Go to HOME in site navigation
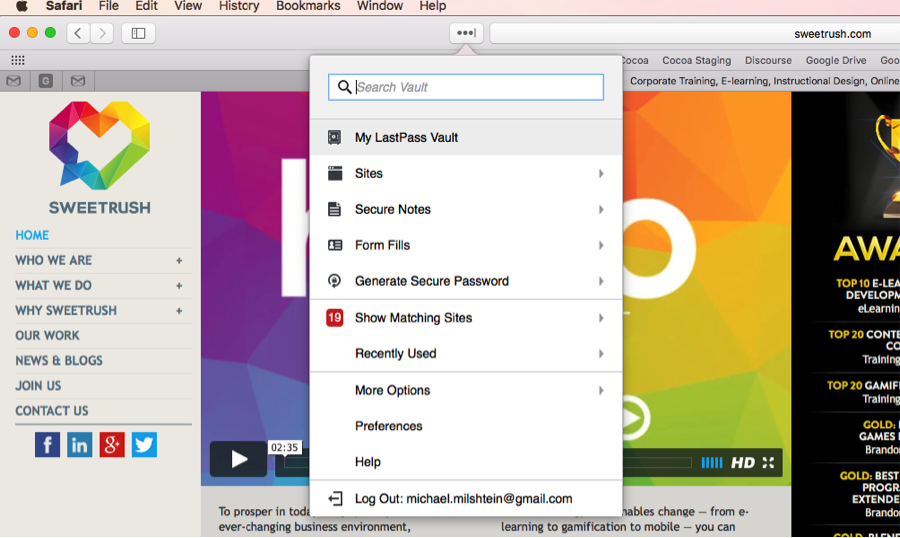Image resolution: width=900 pixels, height=538 pixels. (32, 235)
